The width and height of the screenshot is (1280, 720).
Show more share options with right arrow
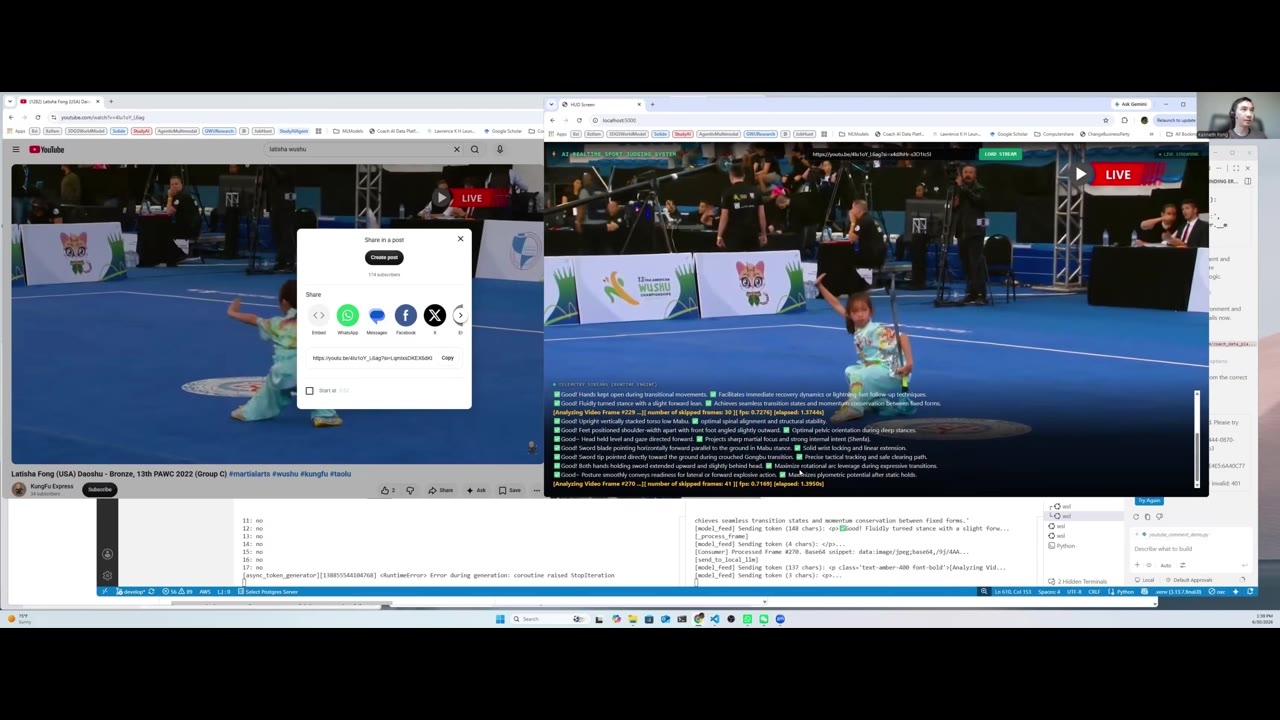tap(460, 315)
